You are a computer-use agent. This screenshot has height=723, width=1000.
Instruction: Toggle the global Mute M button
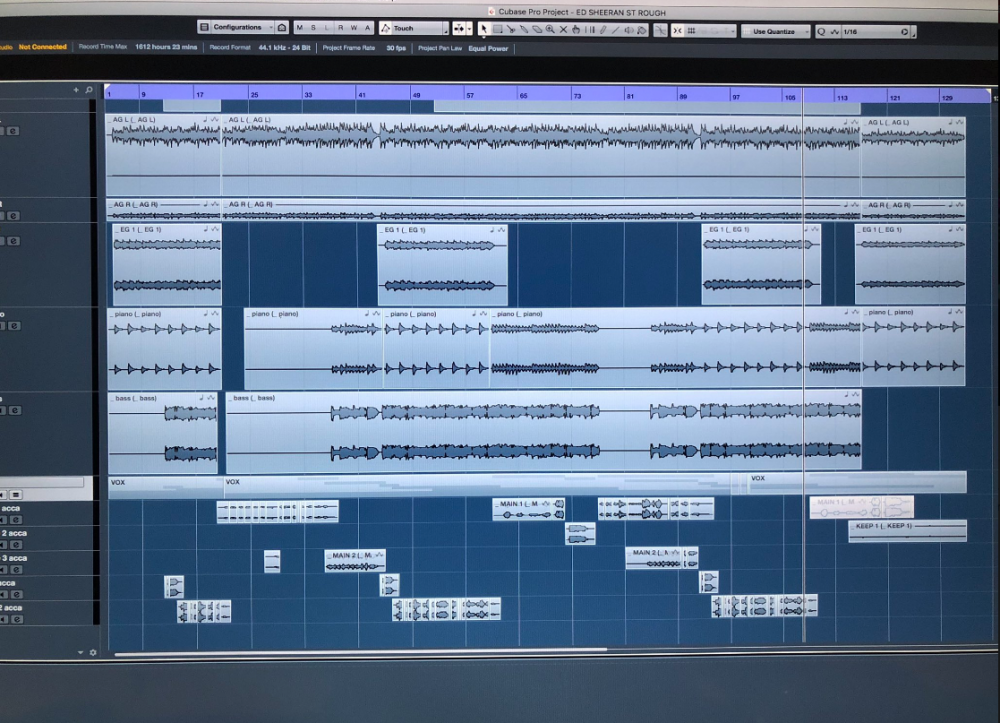[300, 27]
